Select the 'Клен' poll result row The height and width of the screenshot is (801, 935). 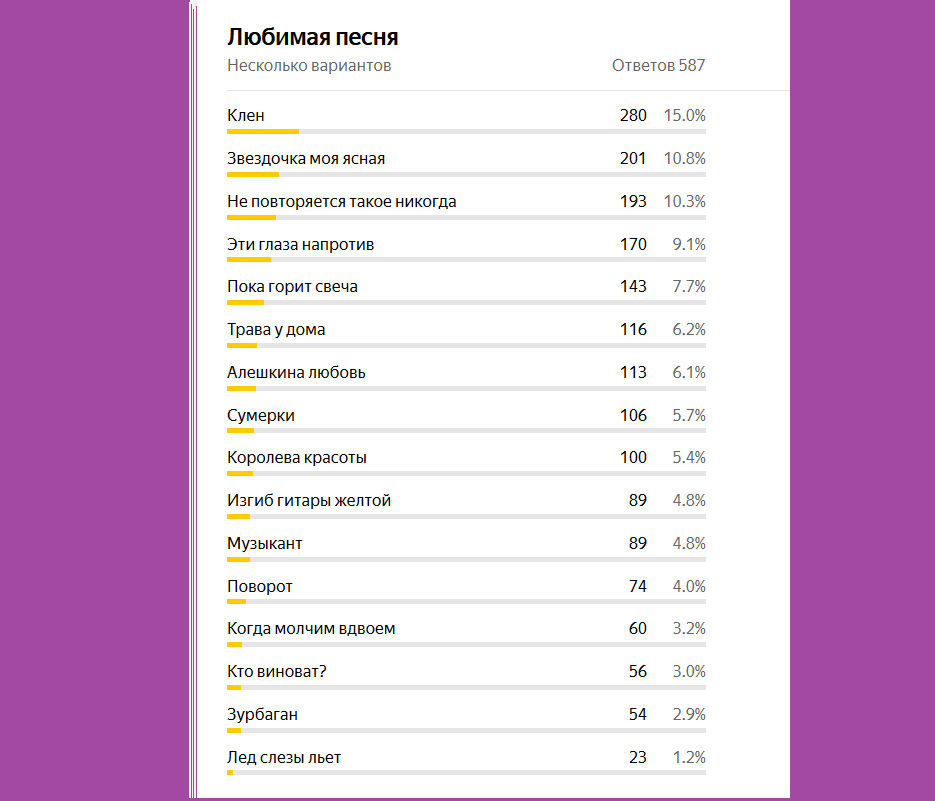[x=466, y=119]
